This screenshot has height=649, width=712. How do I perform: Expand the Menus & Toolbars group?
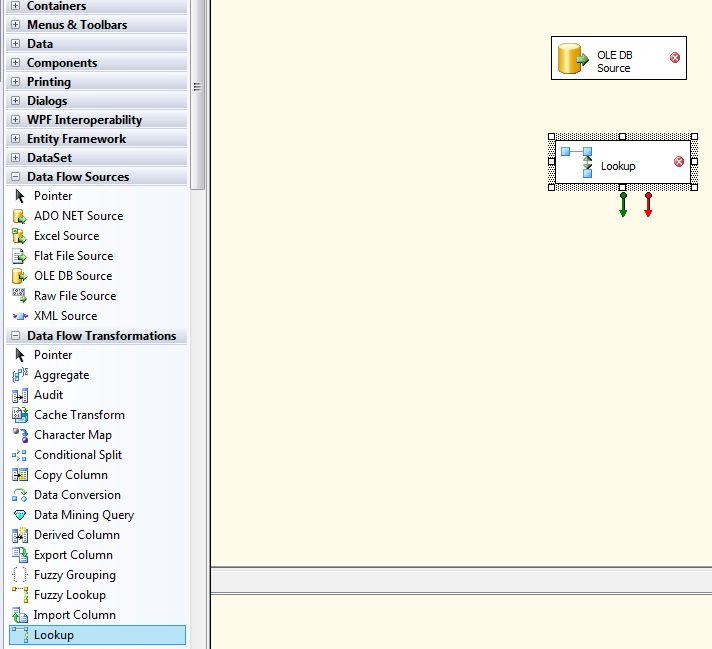coord(15,25)
